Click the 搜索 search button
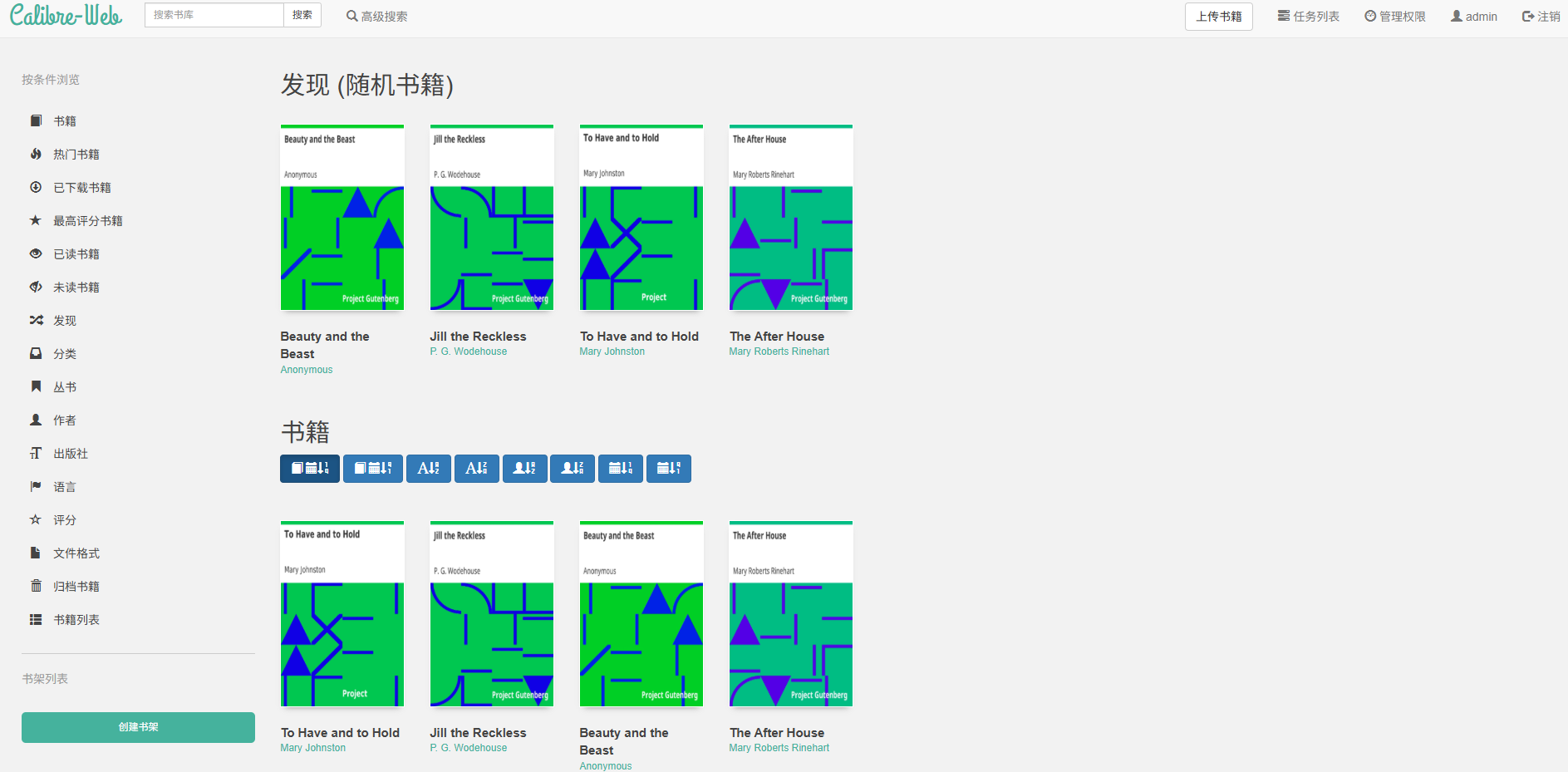Image resolution: width=1568 pixels, height=772 pixels. pos(302,15)
